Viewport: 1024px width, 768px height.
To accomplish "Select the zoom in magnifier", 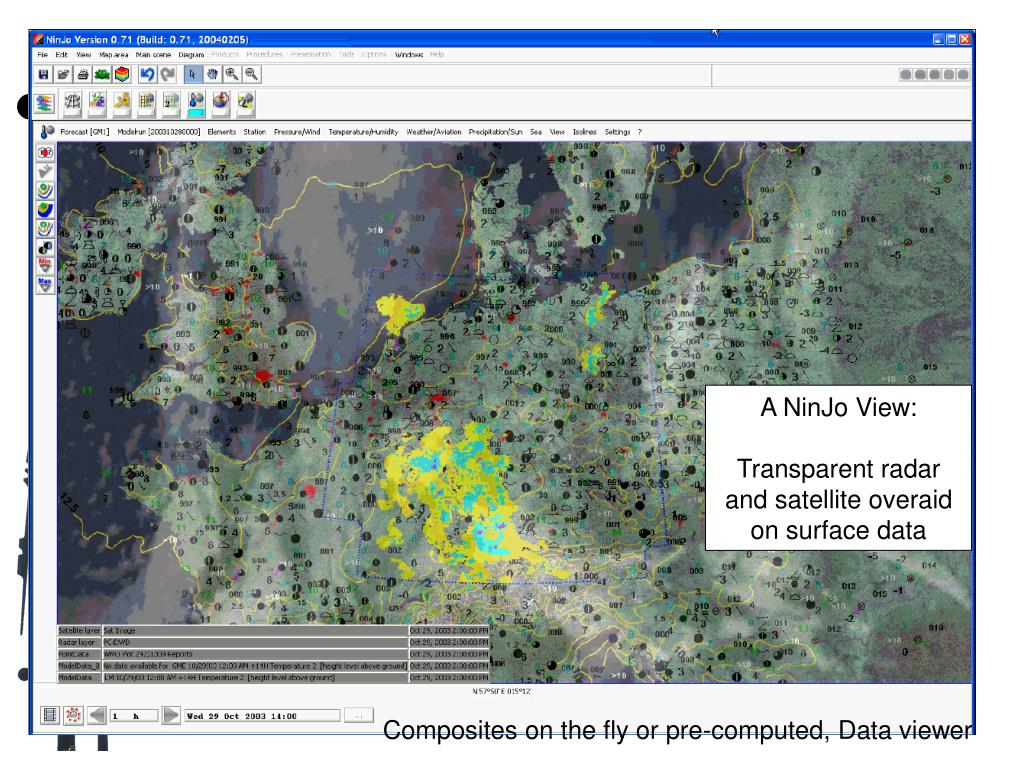I will click(232, 75).
